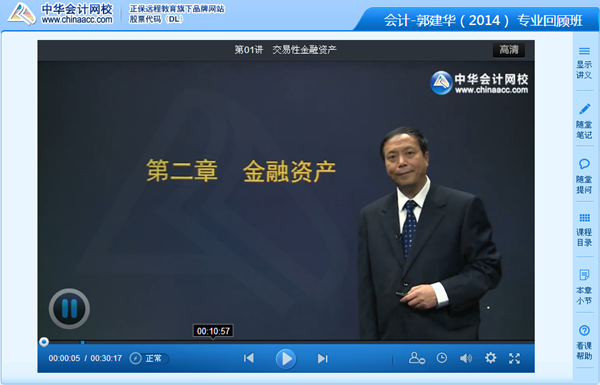The image size is (600, 385).
Task: Mute the volume speaker icon
Action: tap(466, 358)
